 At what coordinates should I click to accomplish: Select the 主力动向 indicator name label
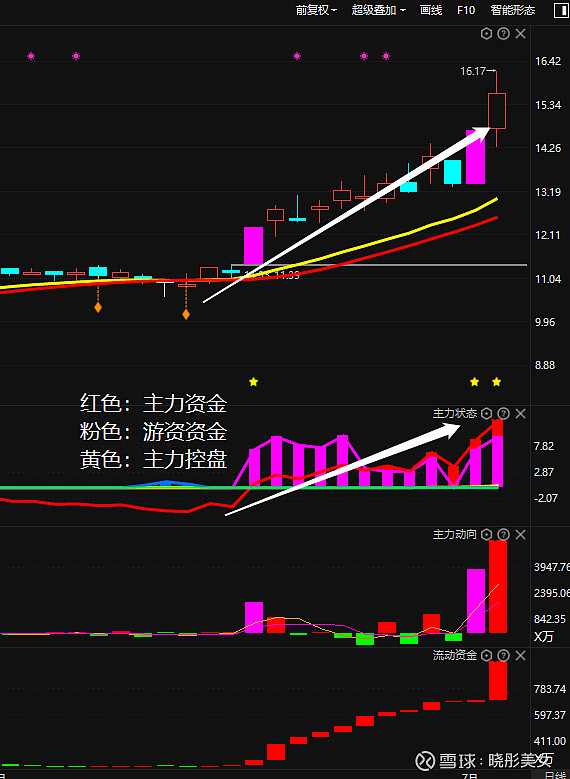455,535
